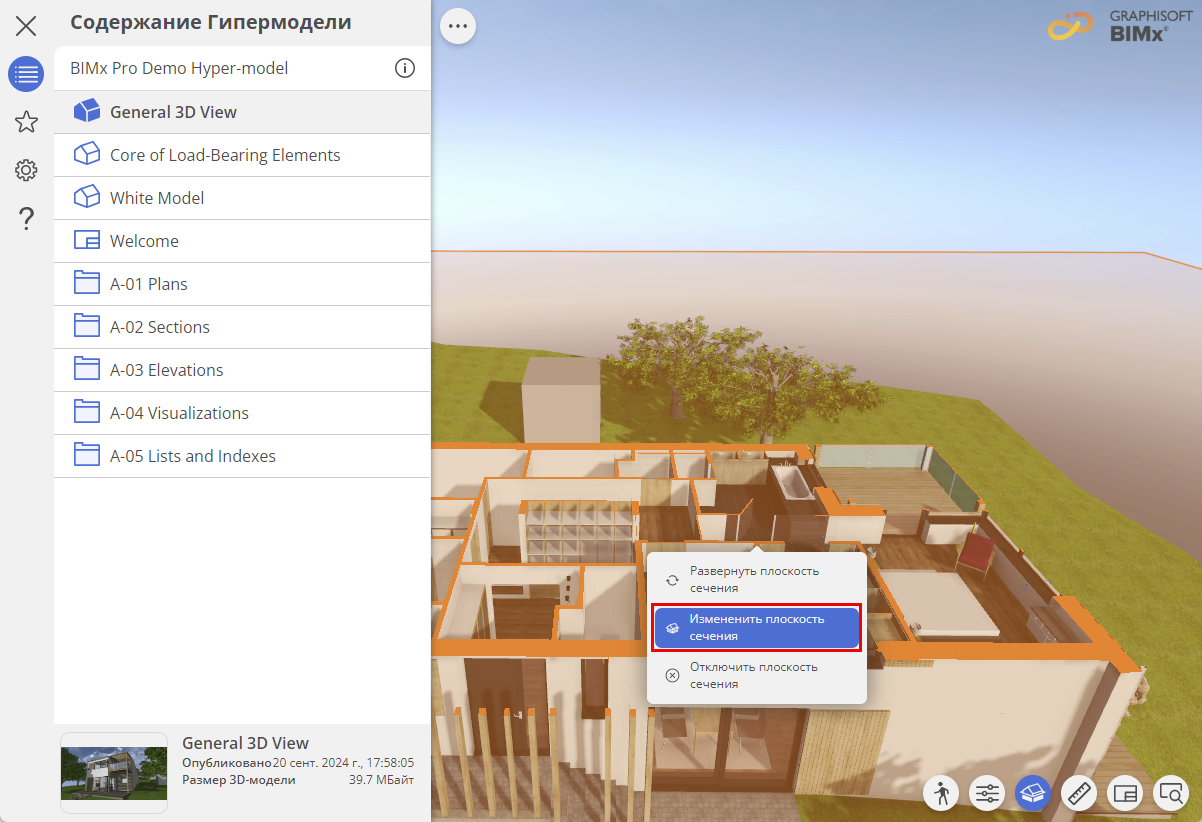Image resolution: width=1202 pixels, height=822 pixels.
Task: Show model info via the info icon
Action: [404, 69]
